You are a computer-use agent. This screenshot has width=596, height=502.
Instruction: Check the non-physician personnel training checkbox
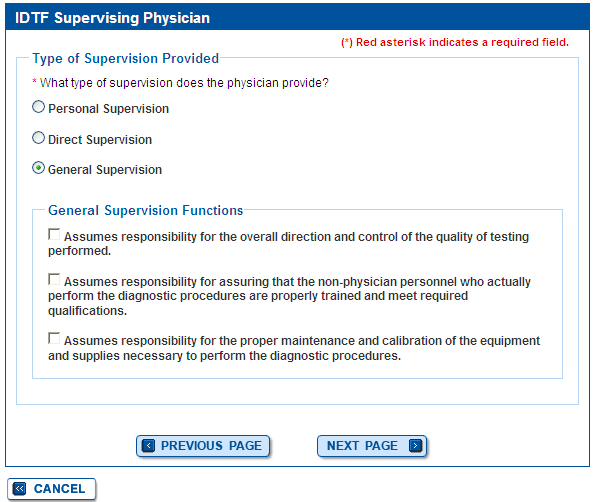tap(54, 279)
